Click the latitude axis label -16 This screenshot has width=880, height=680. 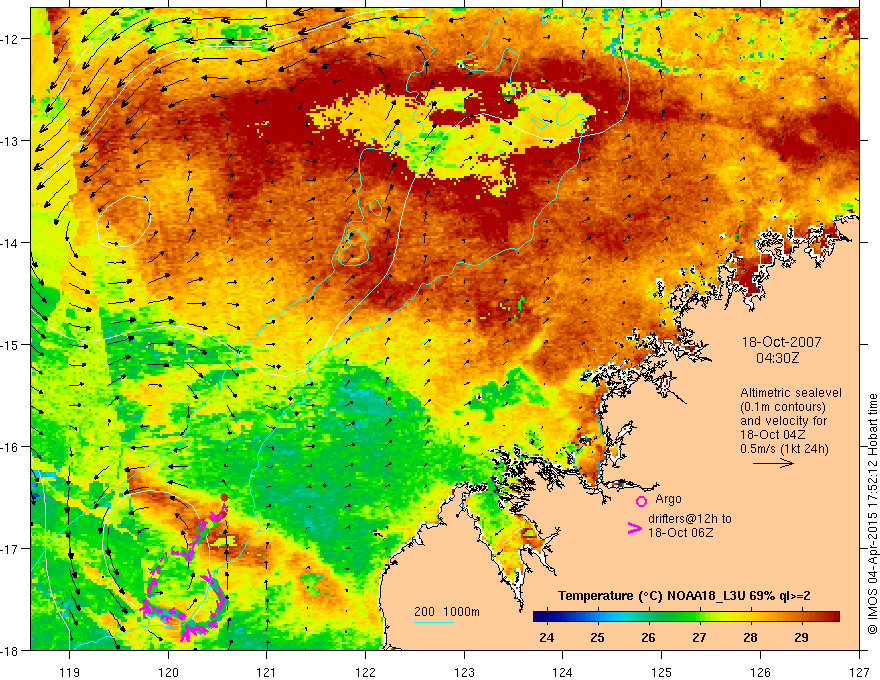coord(11,447)
